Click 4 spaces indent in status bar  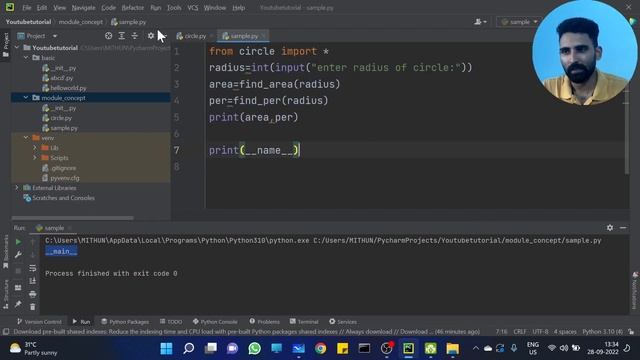tap(565, 332)
